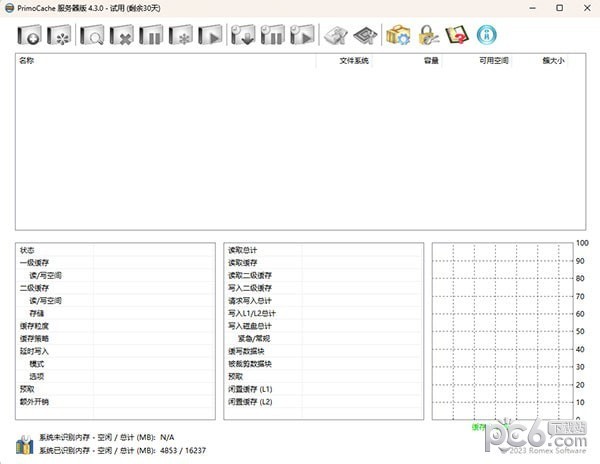Select the 读取二级缓存 row

324,275
